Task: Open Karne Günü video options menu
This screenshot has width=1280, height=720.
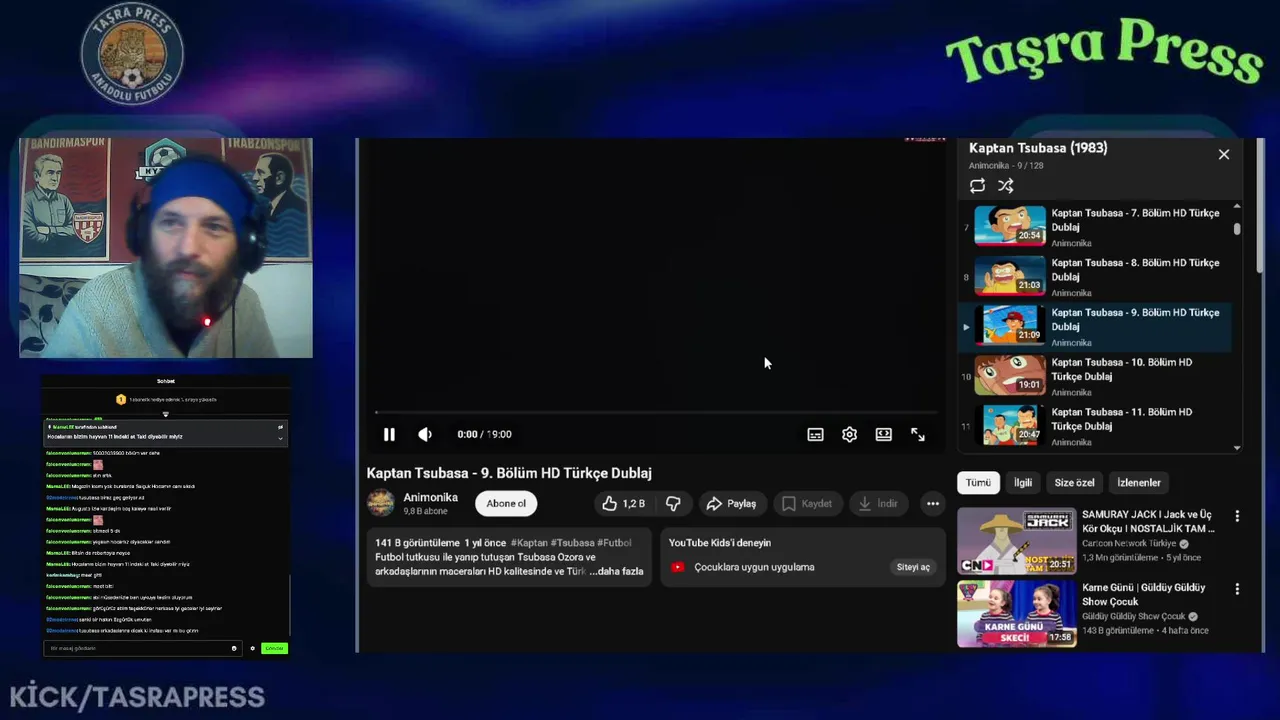Action: coord(1237,589)
